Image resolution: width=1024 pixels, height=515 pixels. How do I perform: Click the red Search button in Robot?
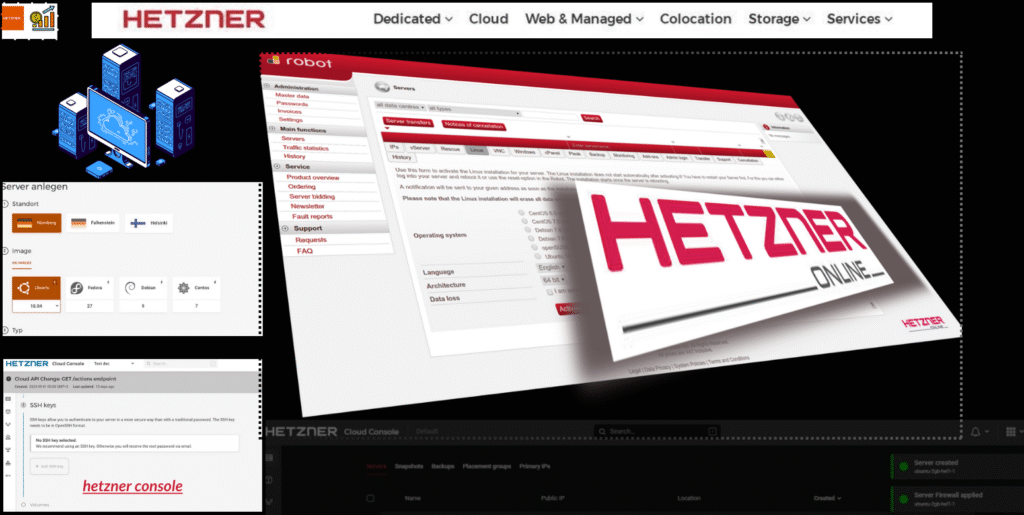tap(592, 118)
